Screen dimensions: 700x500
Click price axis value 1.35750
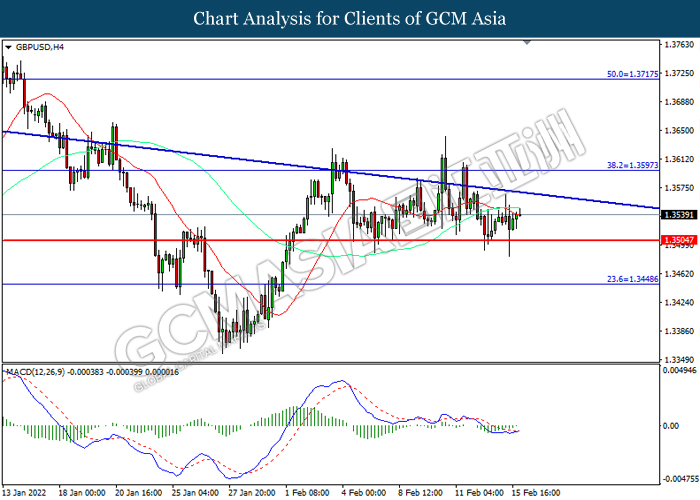pyautogui.click(x=679, y=188)
